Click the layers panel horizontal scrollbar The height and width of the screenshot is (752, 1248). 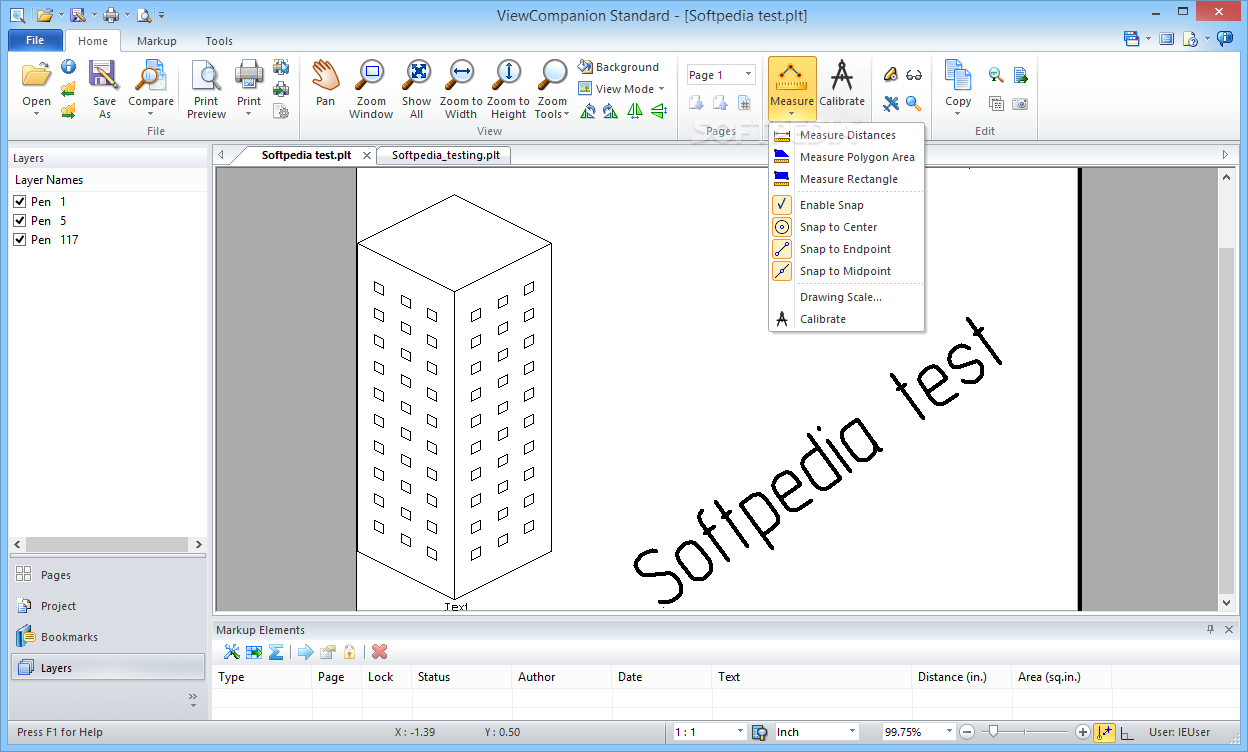click(x=107, y=544)
